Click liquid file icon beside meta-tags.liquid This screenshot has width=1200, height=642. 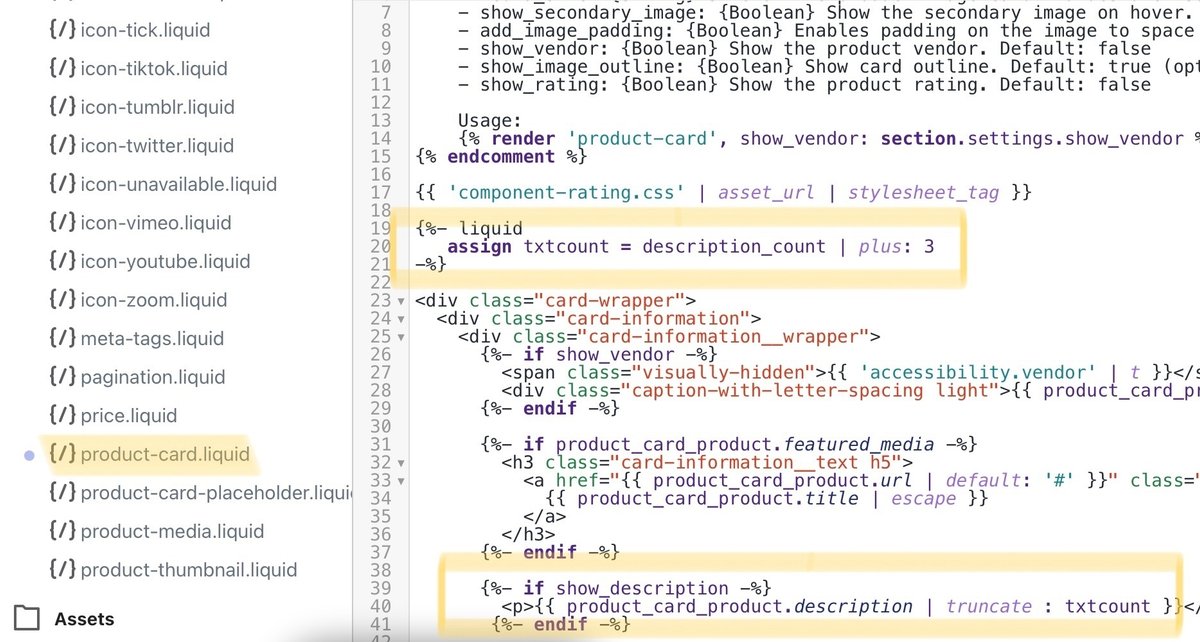coord(61,338)
